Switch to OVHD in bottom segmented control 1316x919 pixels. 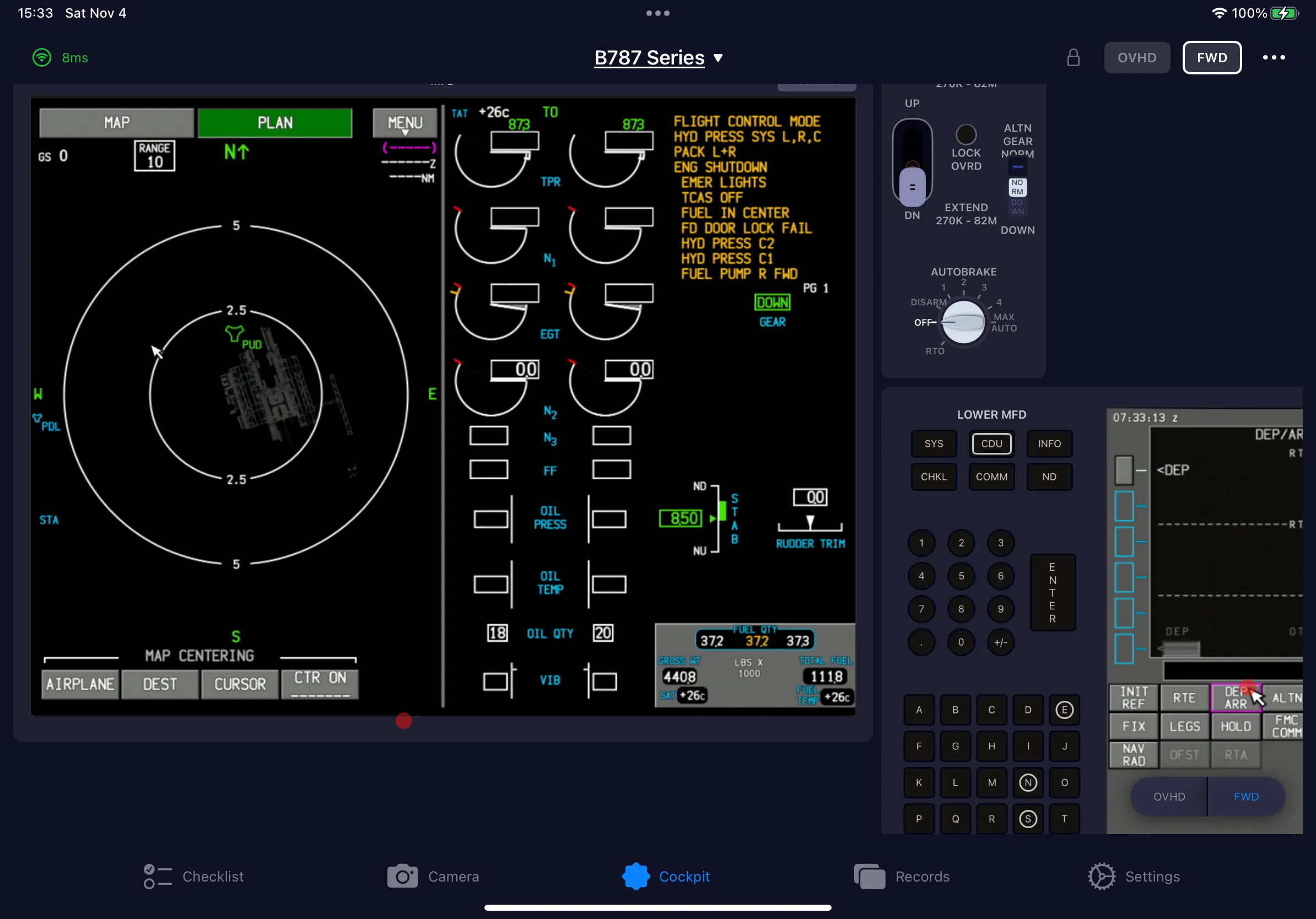tap(1169, 796)
